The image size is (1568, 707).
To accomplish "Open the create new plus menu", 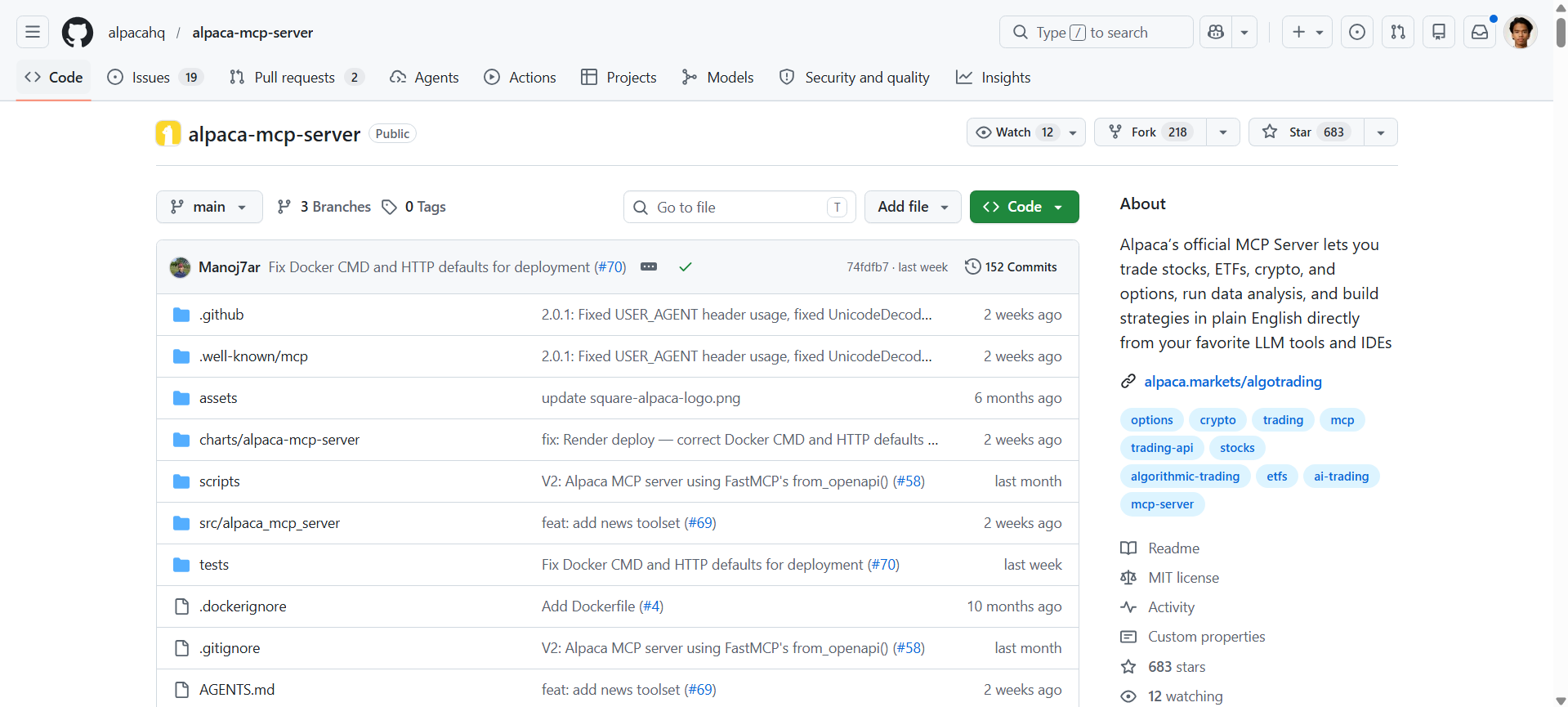I will [x=1307, y=32].
